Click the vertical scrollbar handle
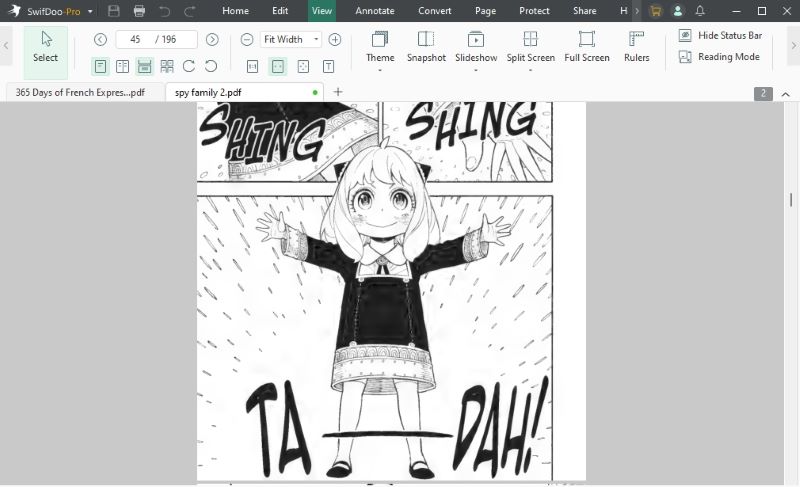Image resolution: width=800 pixels, height=487 pixels. coord(791,200)
